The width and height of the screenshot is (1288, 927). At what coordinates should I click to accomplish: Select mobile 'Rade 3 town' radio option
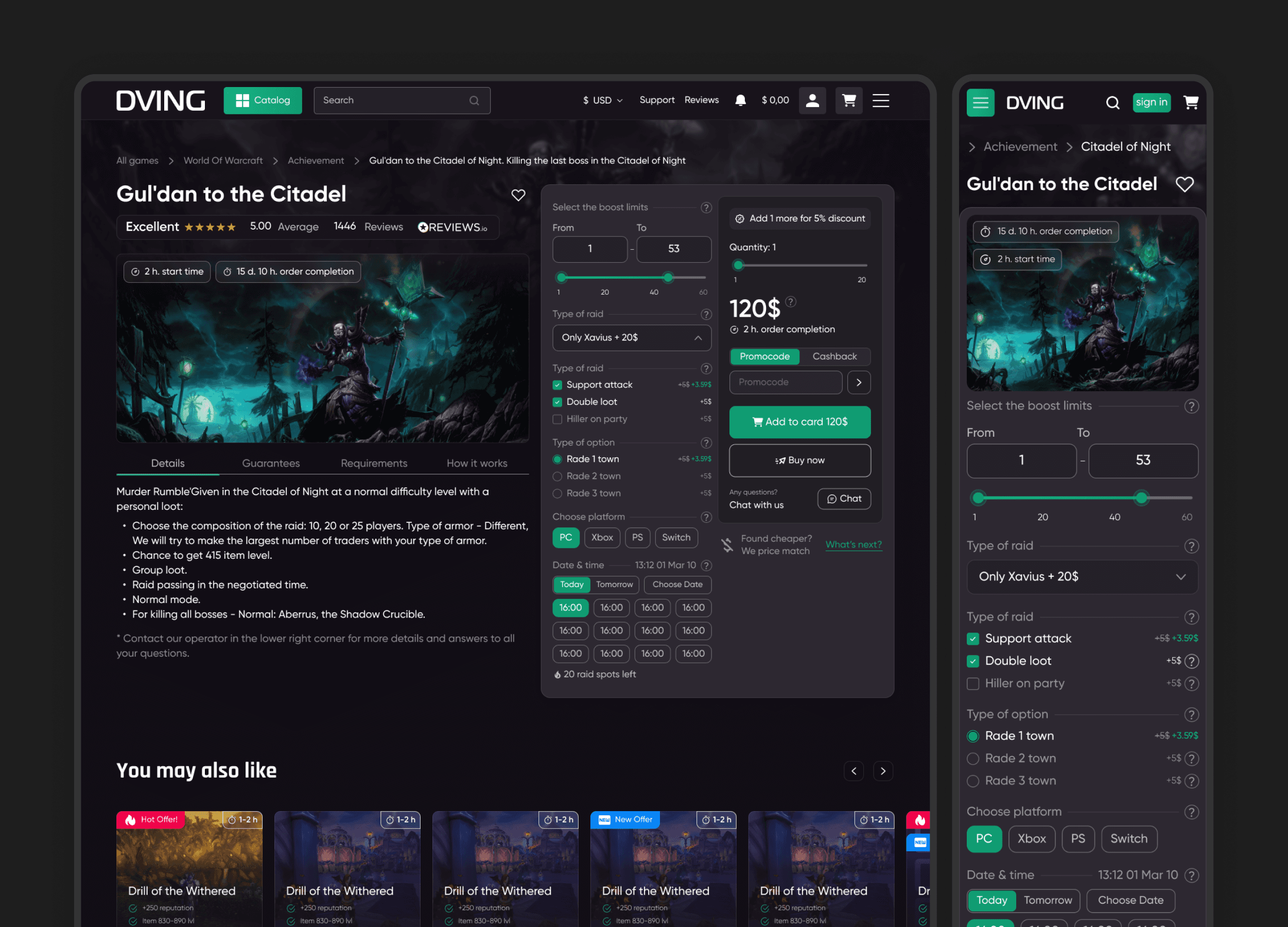pyautogui.click(x=973, y=781)
